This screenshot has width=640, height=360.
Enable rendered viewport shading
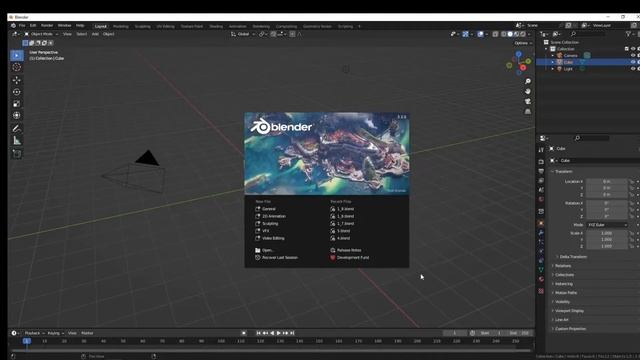click(x=522, y=34)
